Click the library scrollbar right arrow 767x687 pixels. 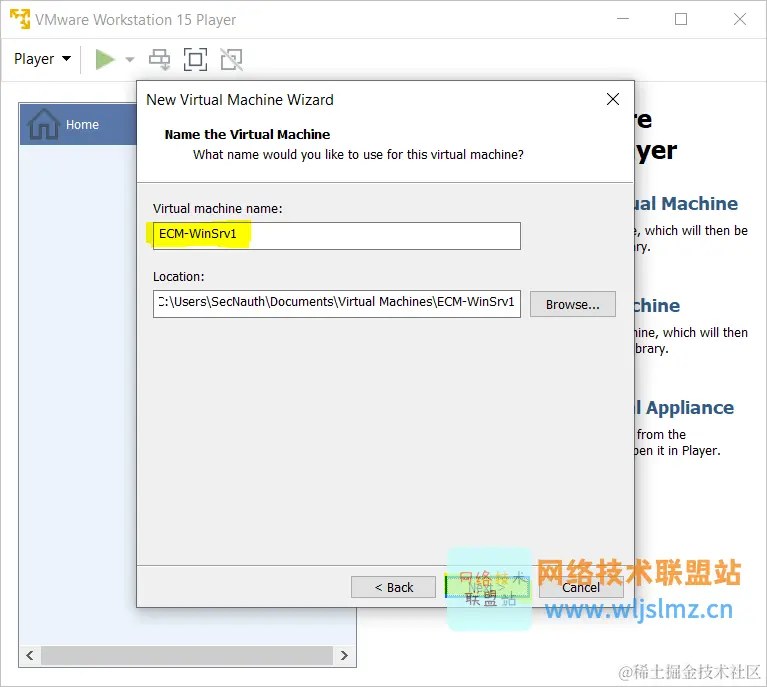point(344,655)
